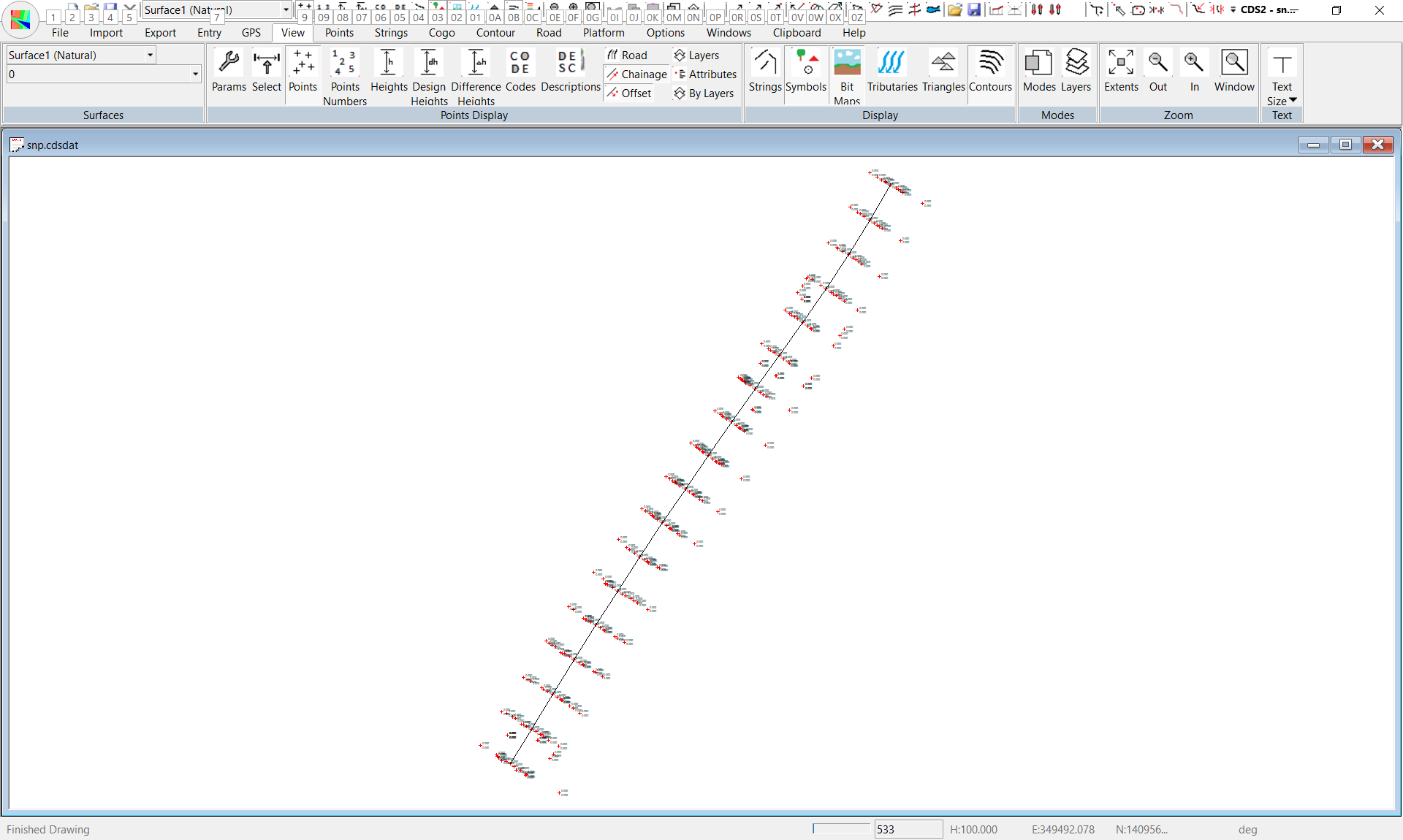
Task: Switch to the Strings ribbon tab
Action: [x=391, y=33]
